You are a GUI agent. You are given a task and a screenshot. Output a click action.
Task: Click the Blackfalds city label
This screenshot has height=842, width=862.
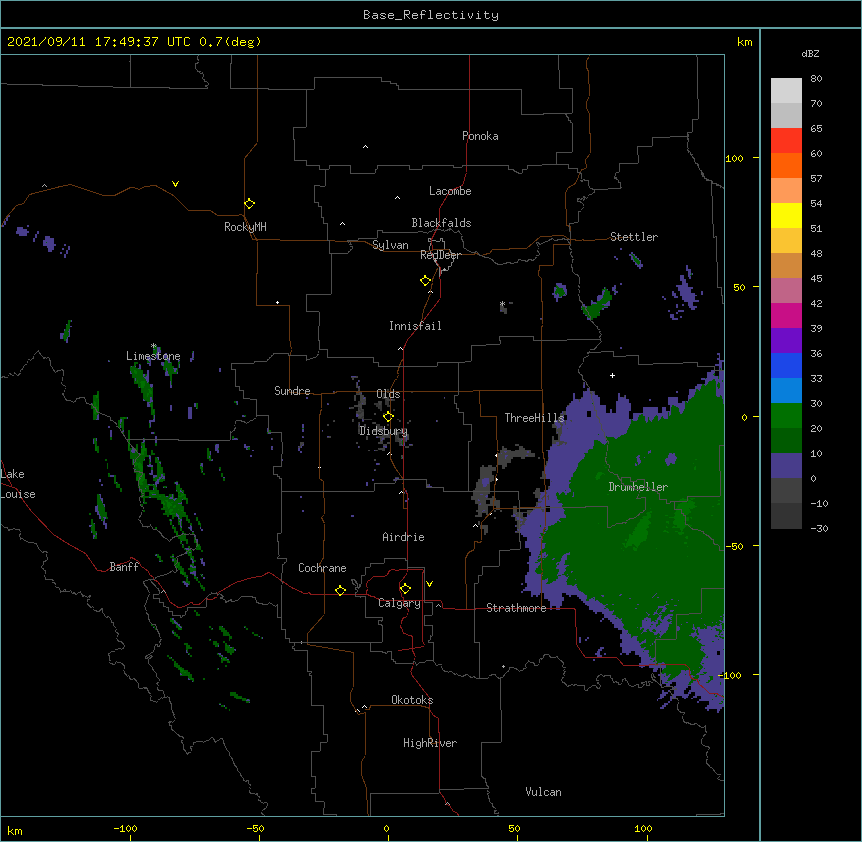pos(441,223)
